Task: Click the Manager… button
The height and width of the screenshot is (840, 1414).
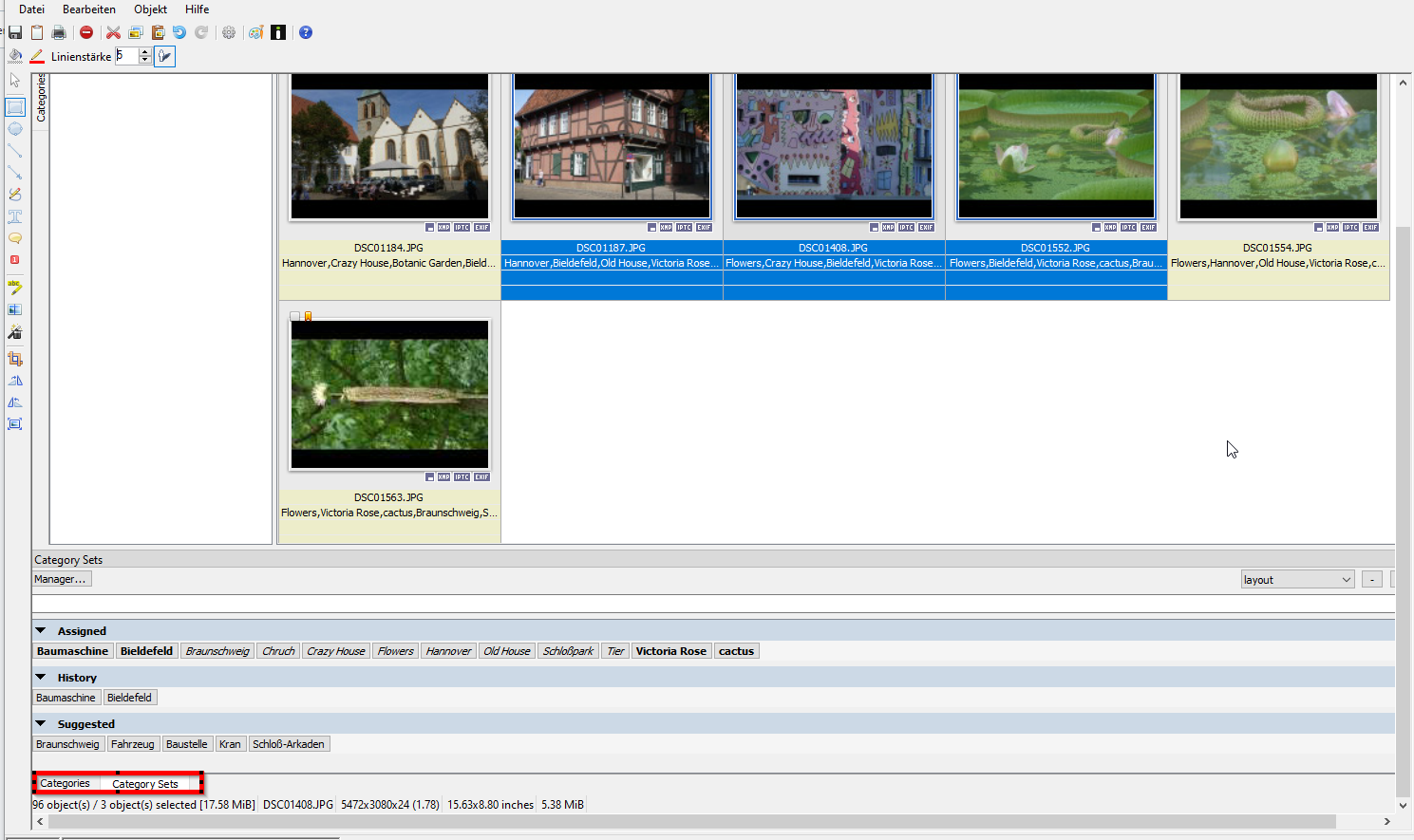Action: (62, 579)
